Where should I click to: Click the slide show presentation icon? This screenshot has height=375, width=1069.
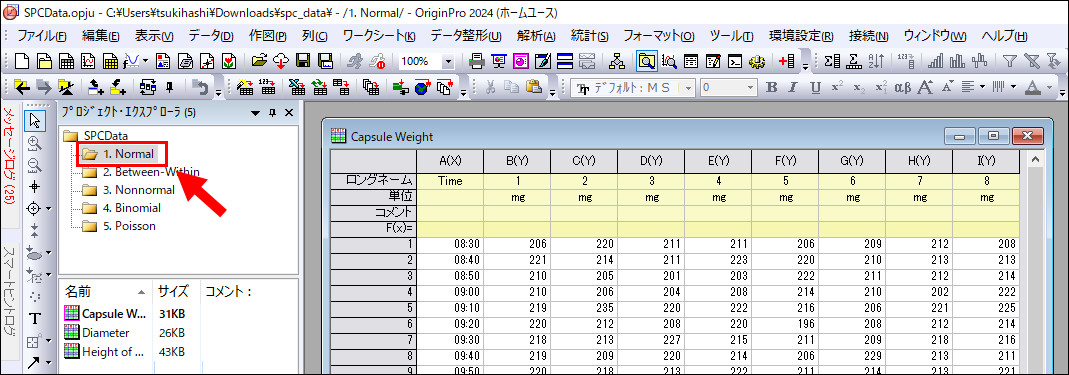(499, 61)
